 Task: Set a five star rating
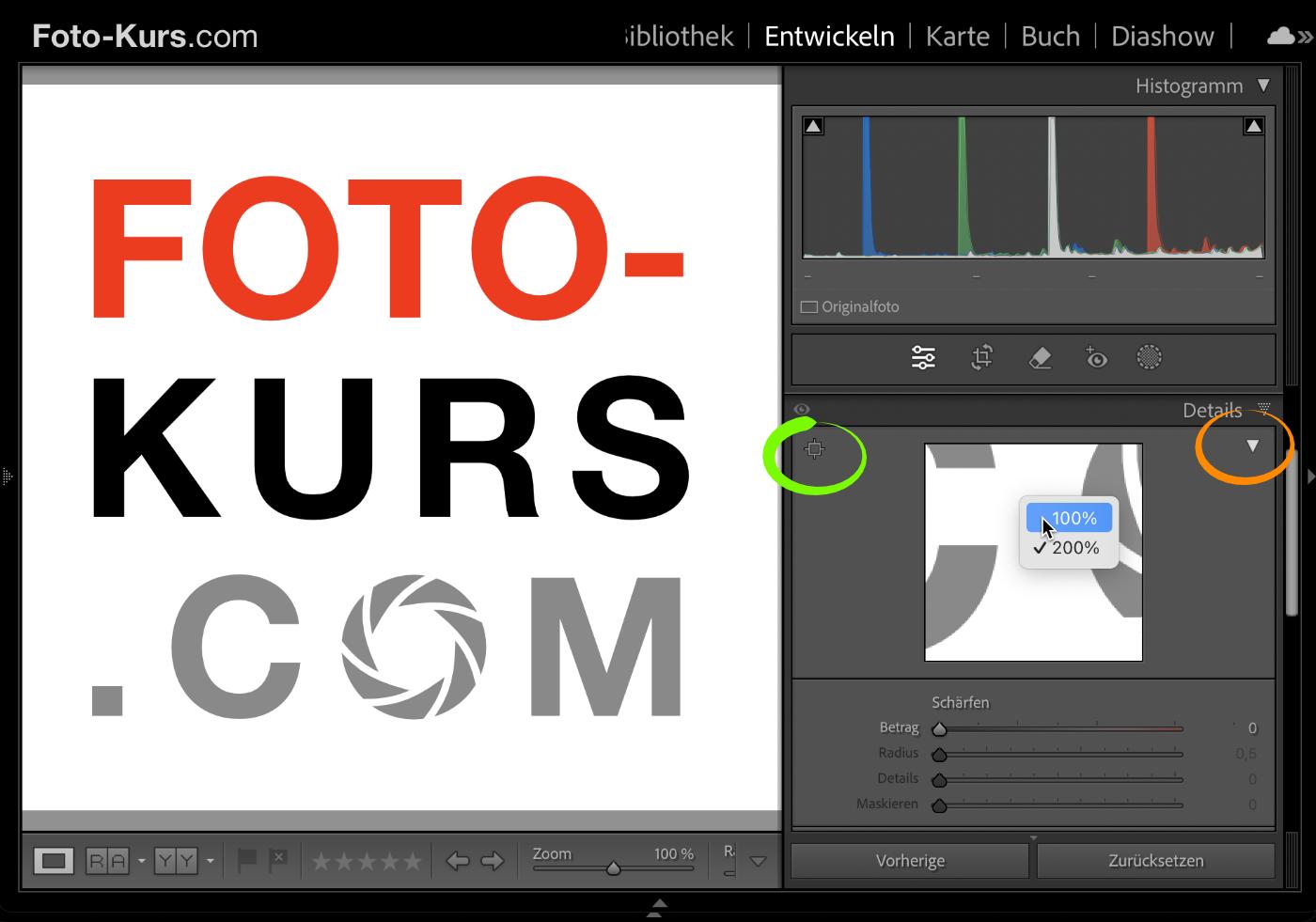pyautogui.click(x=413, y=861)
